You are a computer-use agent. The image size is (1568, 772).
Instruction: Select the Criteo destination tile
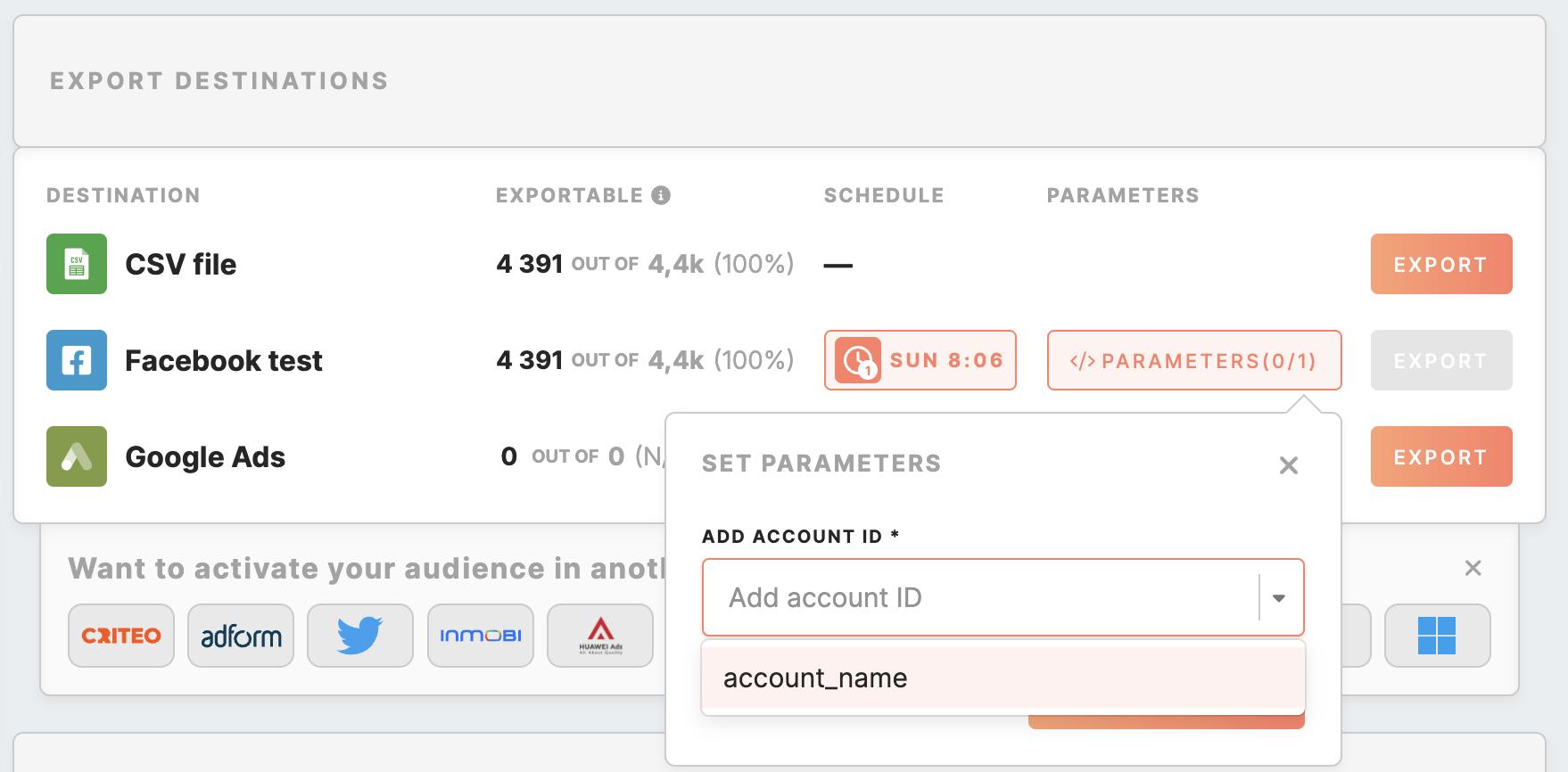tap(121, 636)
